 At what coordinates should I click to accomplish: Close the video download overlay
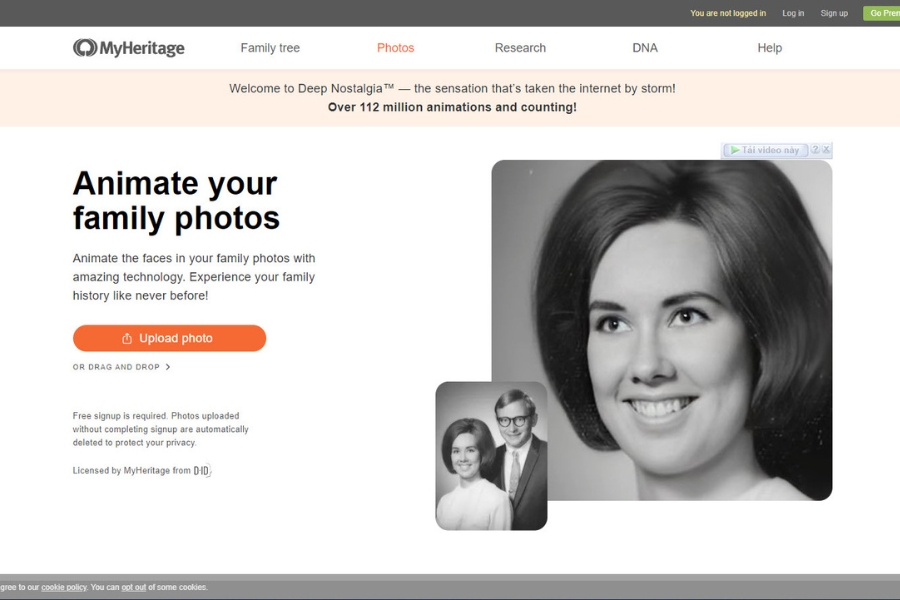click(826, 150)
